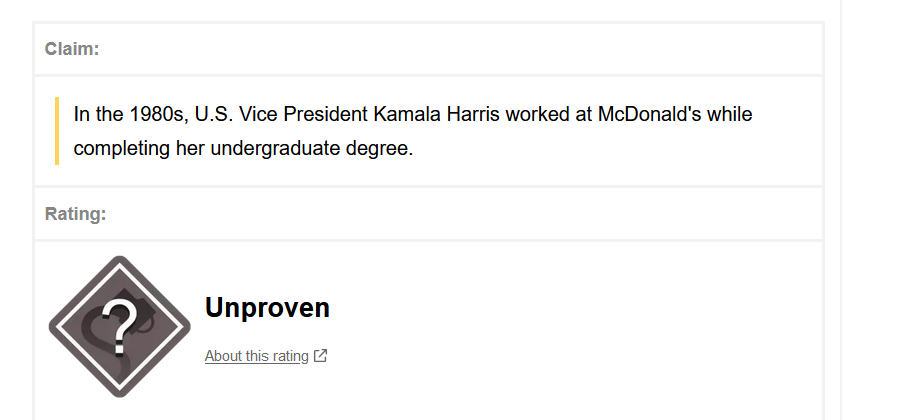The height and width of the screenshot is (420, 898).
Task: Open the About this rating link
Action: pyautogui.click(x=257, y=356)
